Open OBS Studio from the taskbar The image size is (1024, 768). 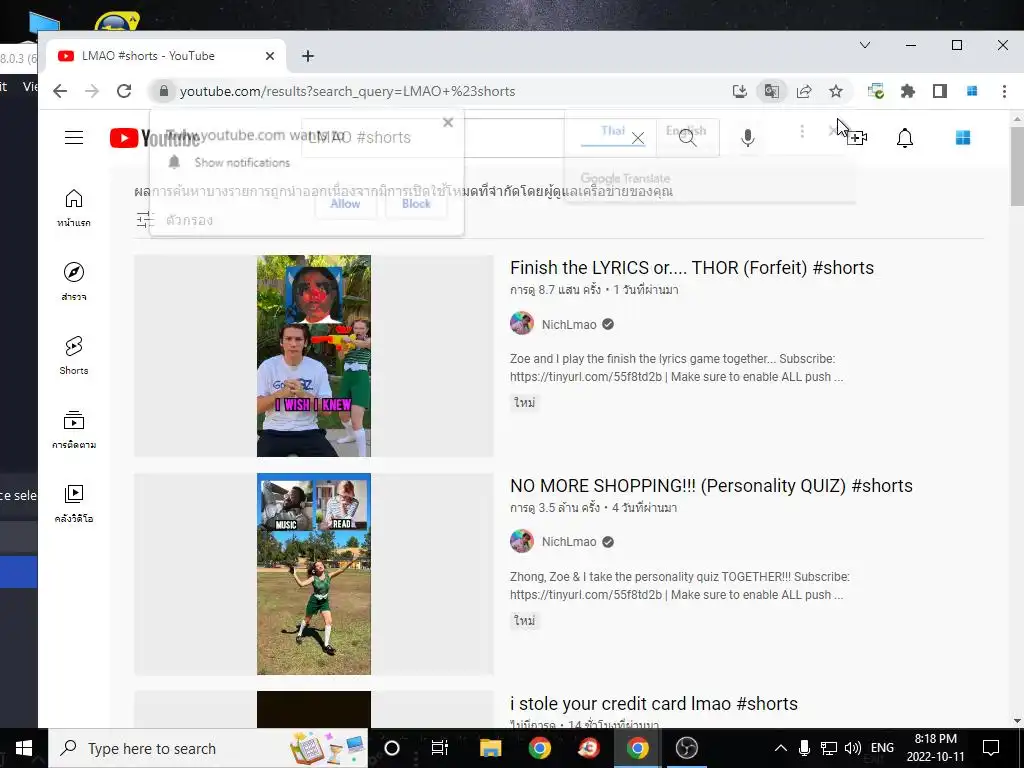[x=686, y=748]
